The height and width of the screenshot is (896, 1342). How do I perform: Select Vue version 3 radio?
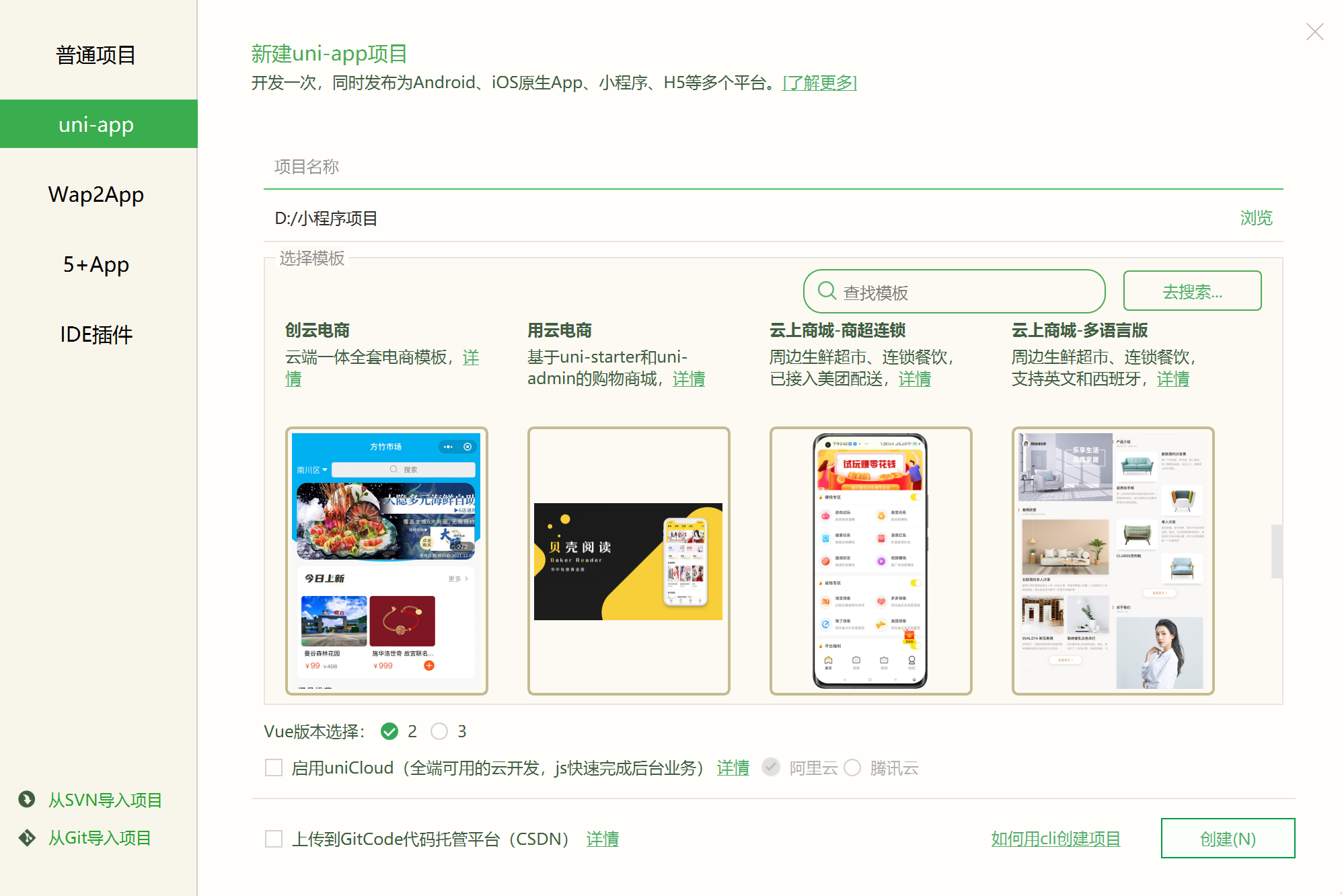(439, 731)
